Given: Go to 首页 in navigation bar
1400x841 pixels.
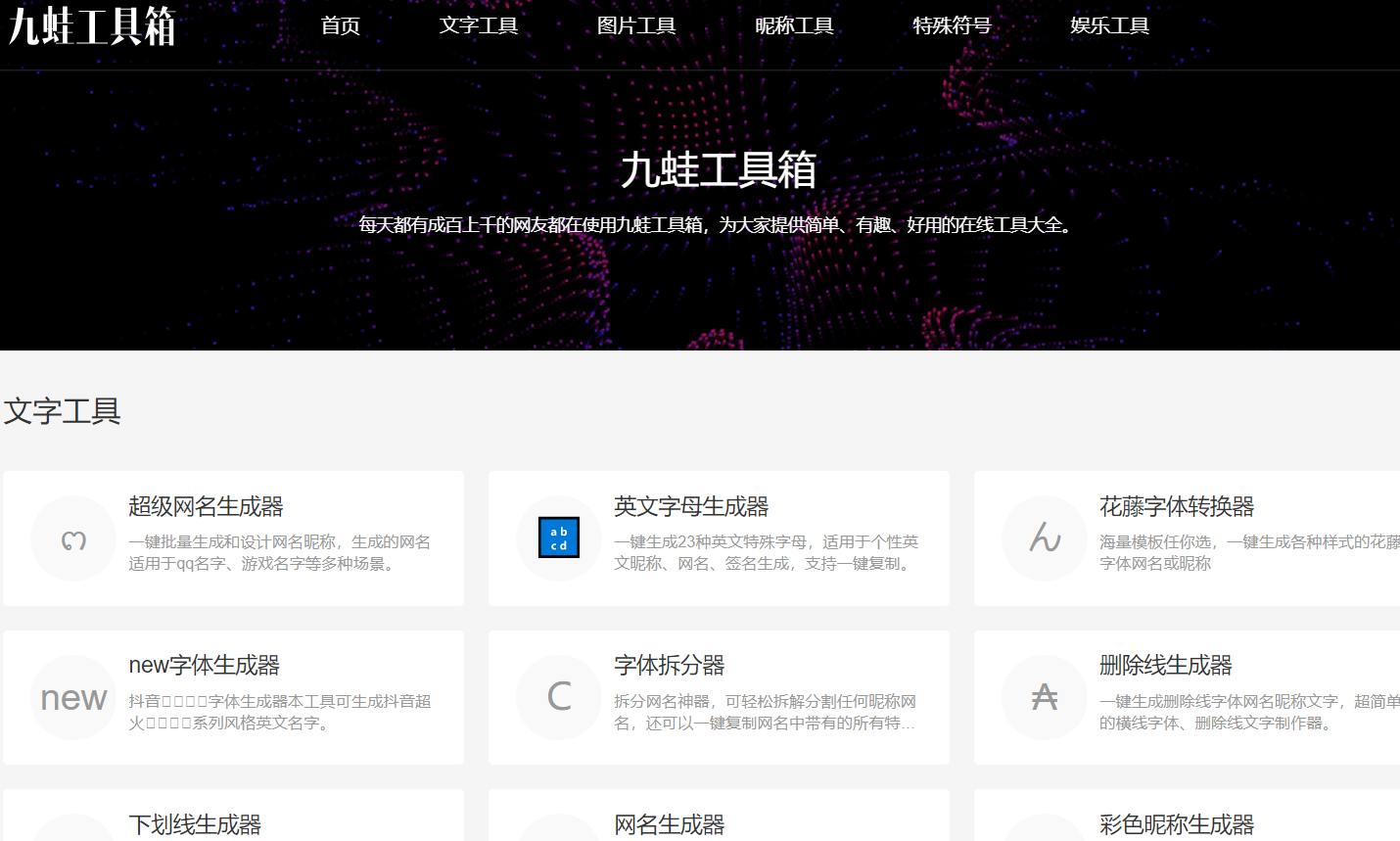Looking at the screenshot, I should pos(341,25).
